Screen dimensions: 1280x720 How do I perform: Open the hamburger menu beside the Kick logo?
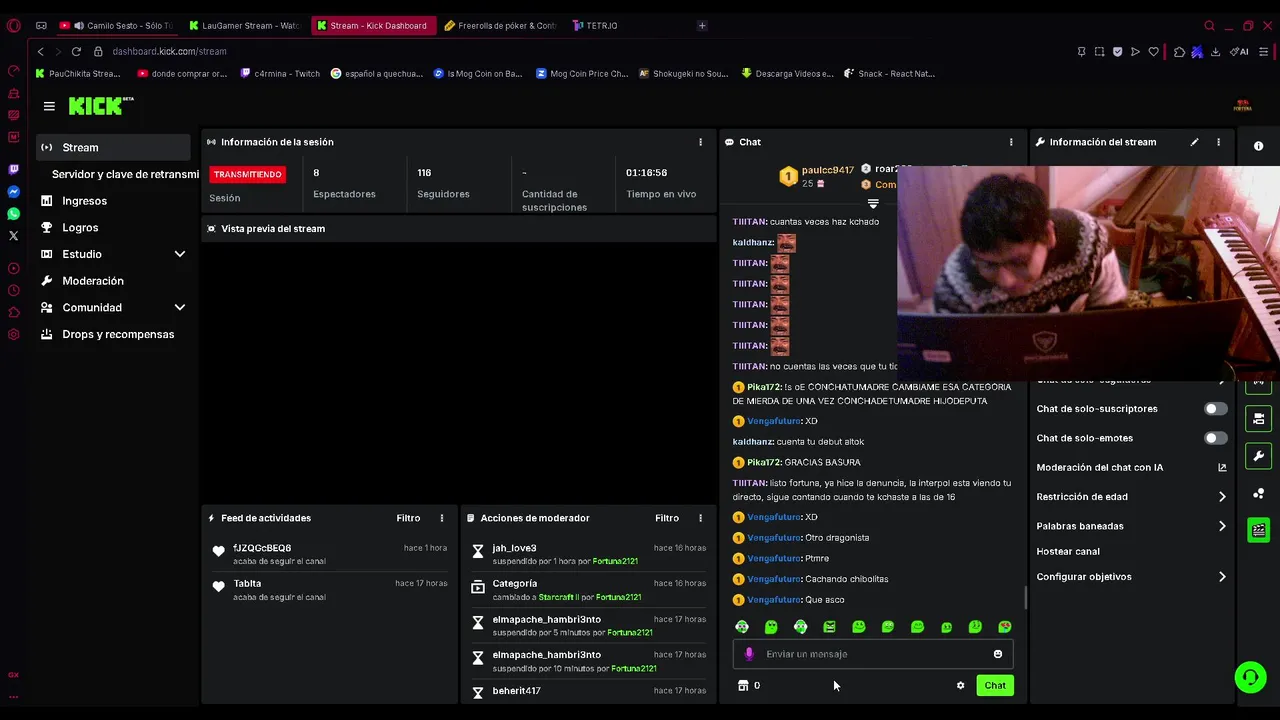(x=49, y=106)
